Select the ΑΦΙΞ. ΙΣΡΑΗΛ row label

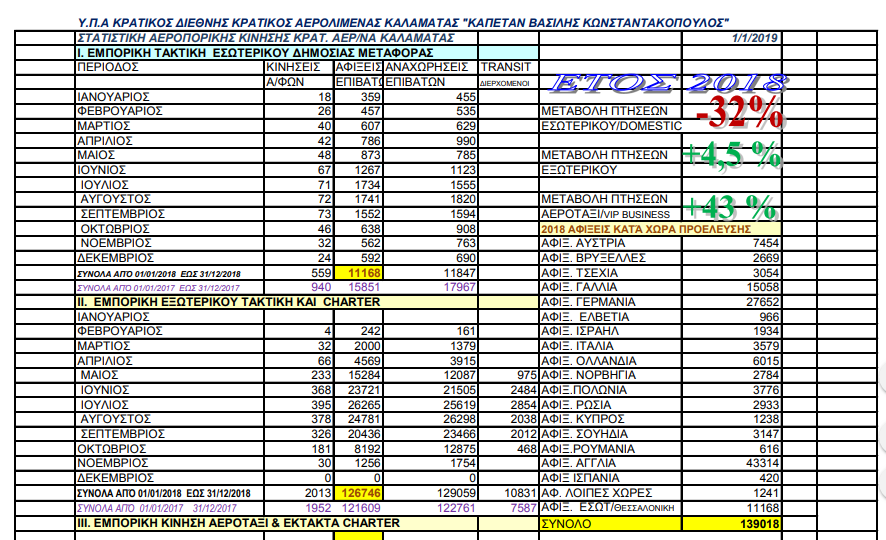[580, 331]
